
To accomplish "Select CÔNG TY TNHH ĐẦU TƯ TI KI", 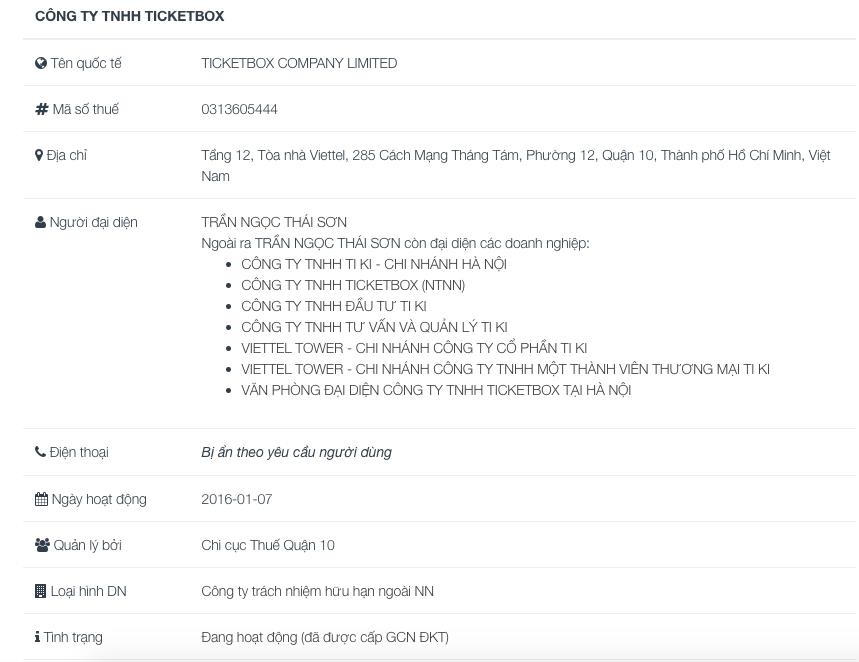I will click(x=334, y=306).
